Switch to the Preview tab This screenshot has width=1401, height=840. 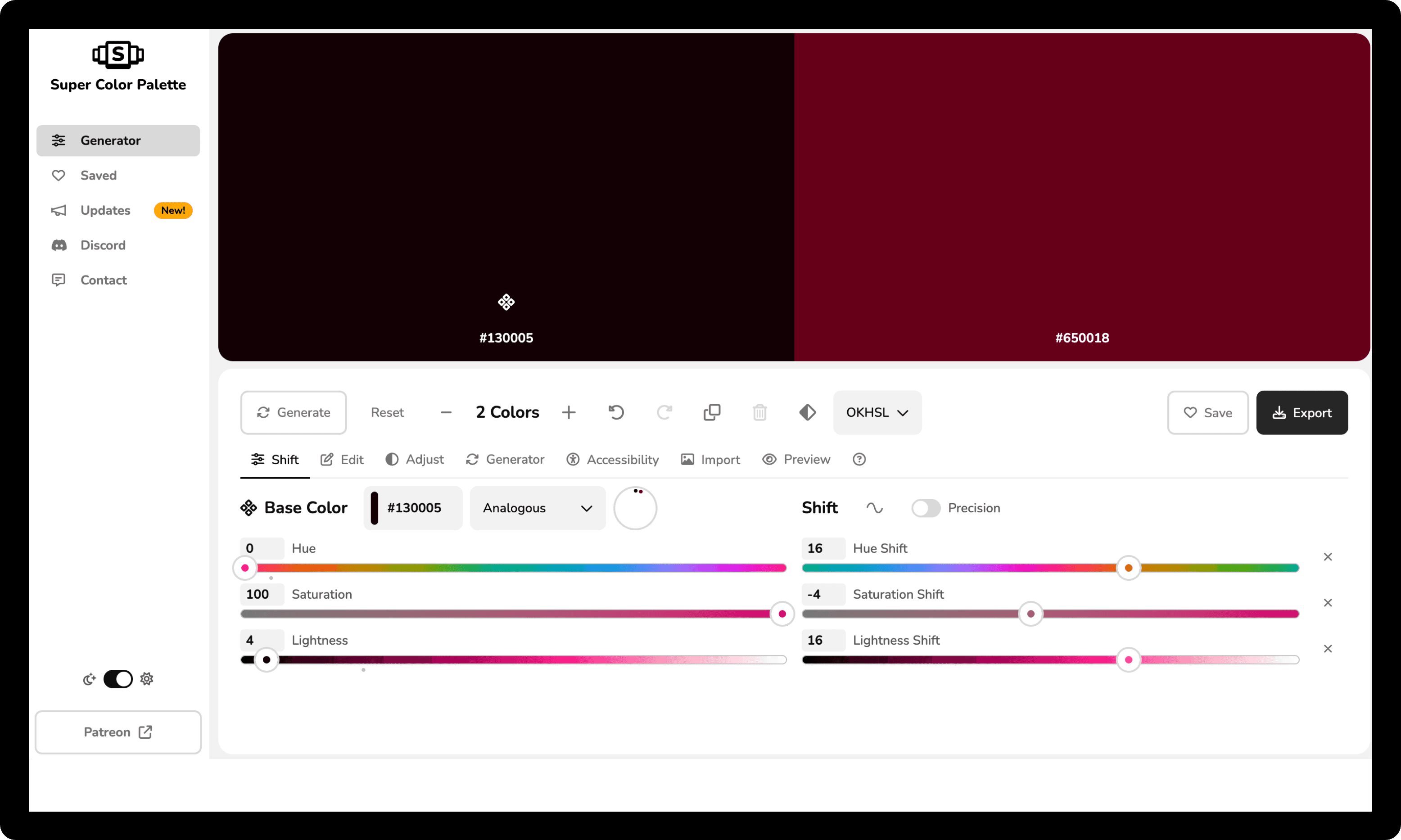796,460
